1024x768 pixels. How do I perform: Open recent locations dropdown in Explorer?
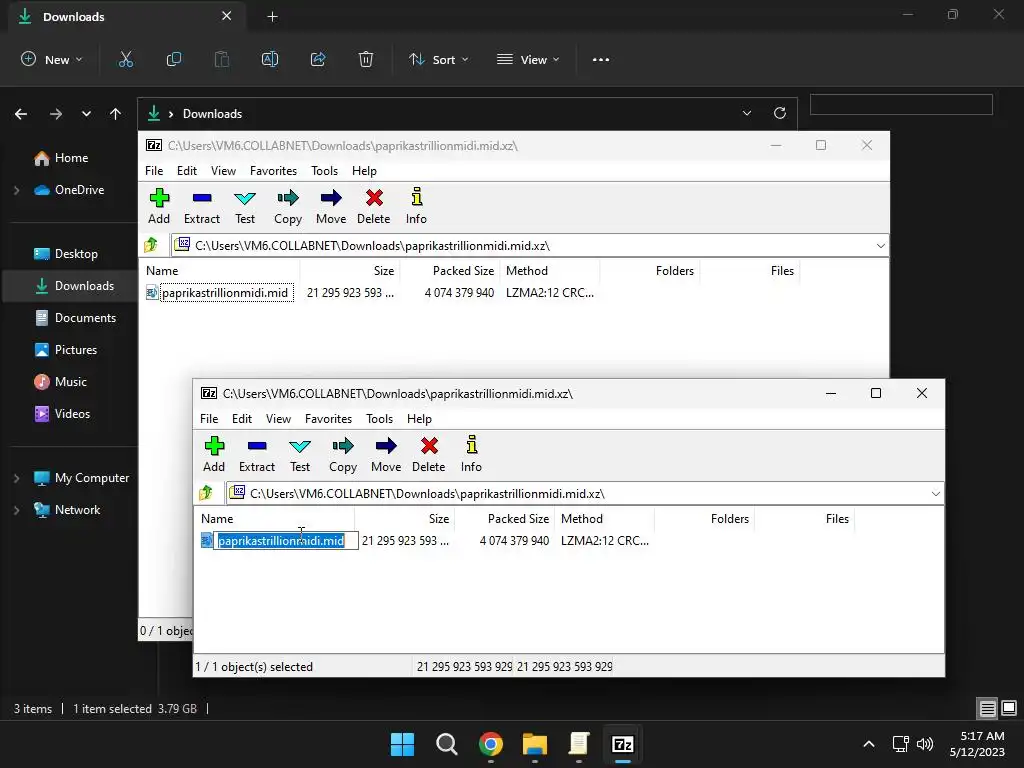[x=86, y=114]
